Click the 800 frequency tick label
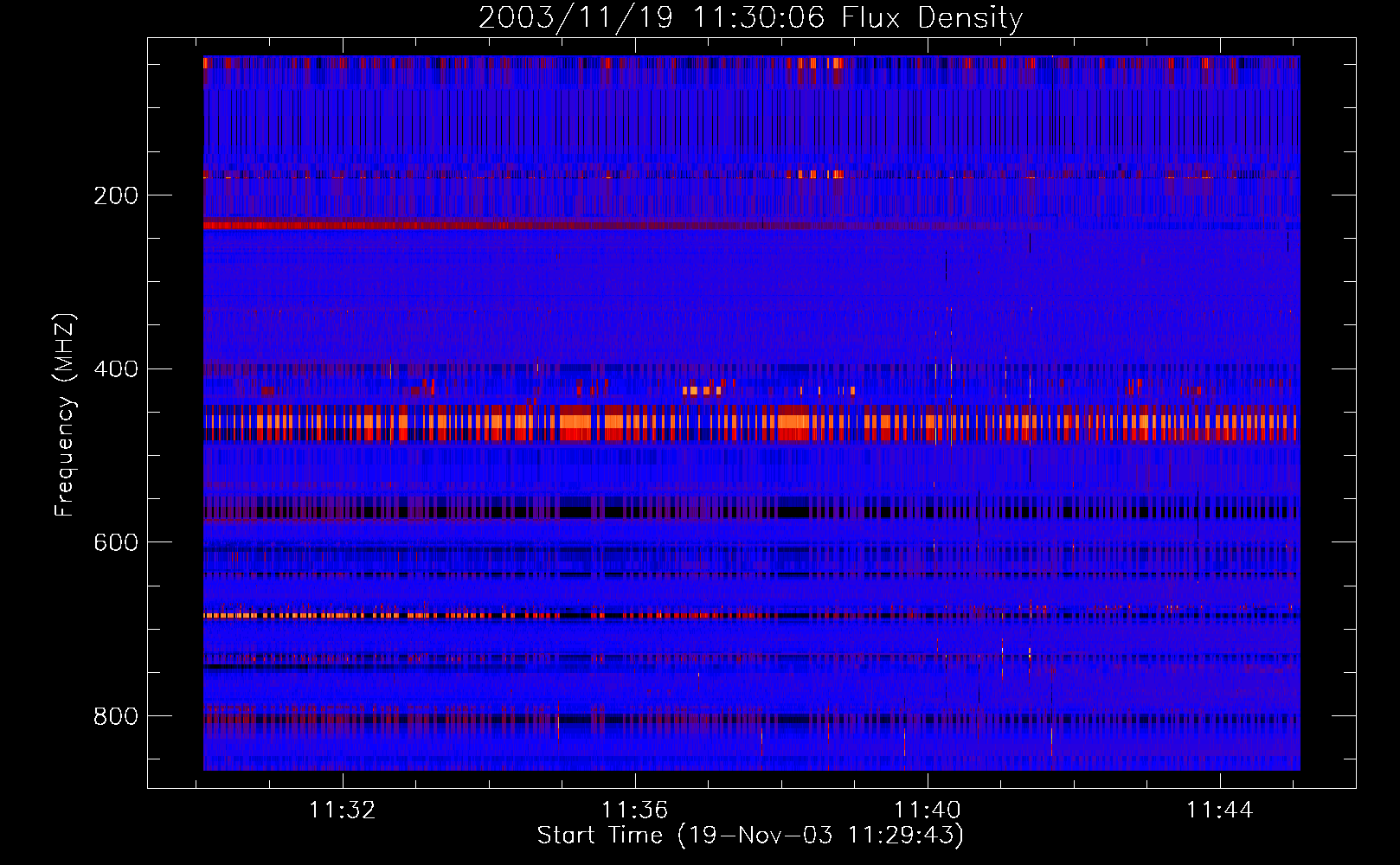This screenshot has width=1400, height=865. (116, 716)
